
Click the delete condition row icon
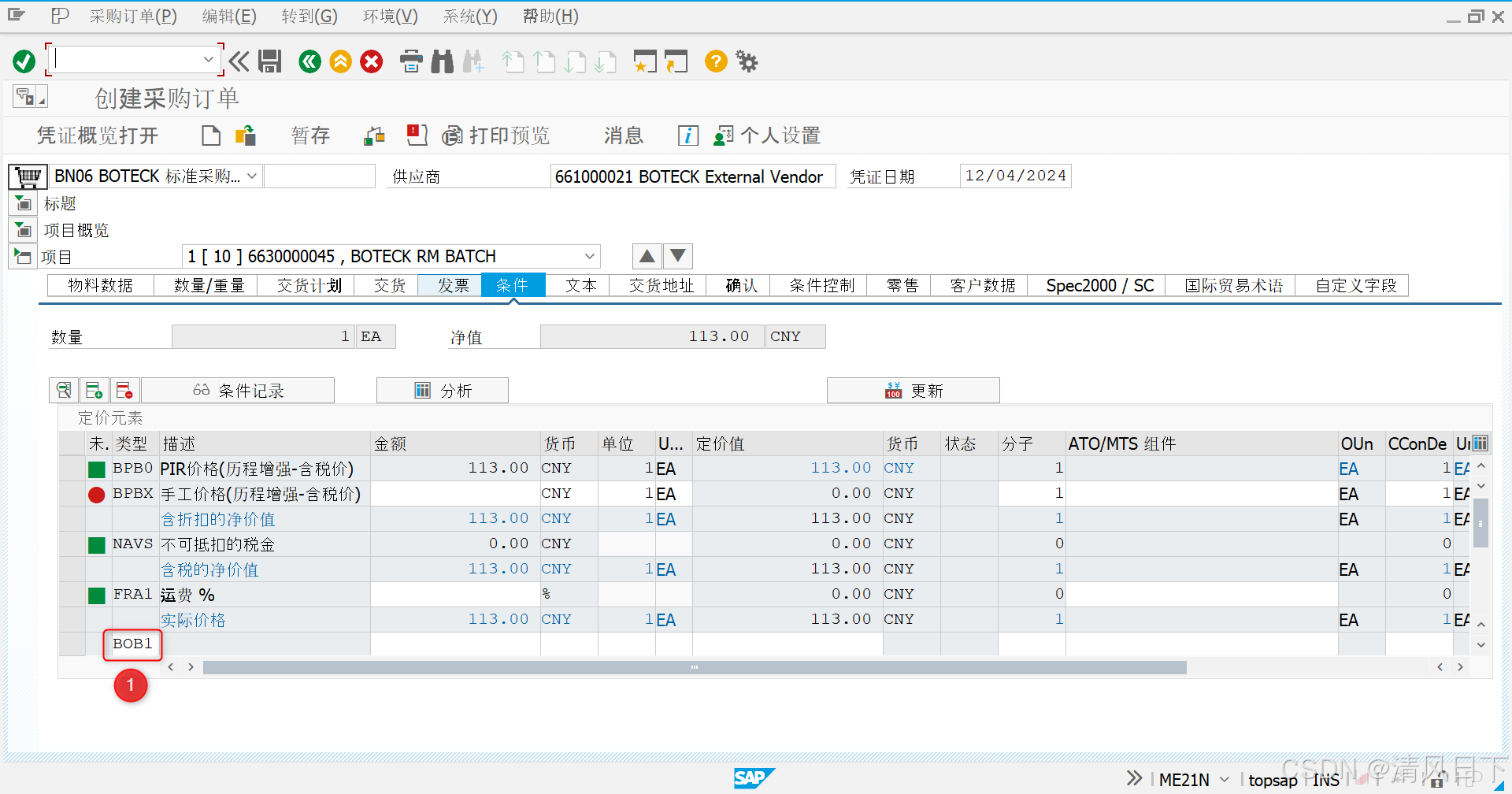click(x=124, y=390)
